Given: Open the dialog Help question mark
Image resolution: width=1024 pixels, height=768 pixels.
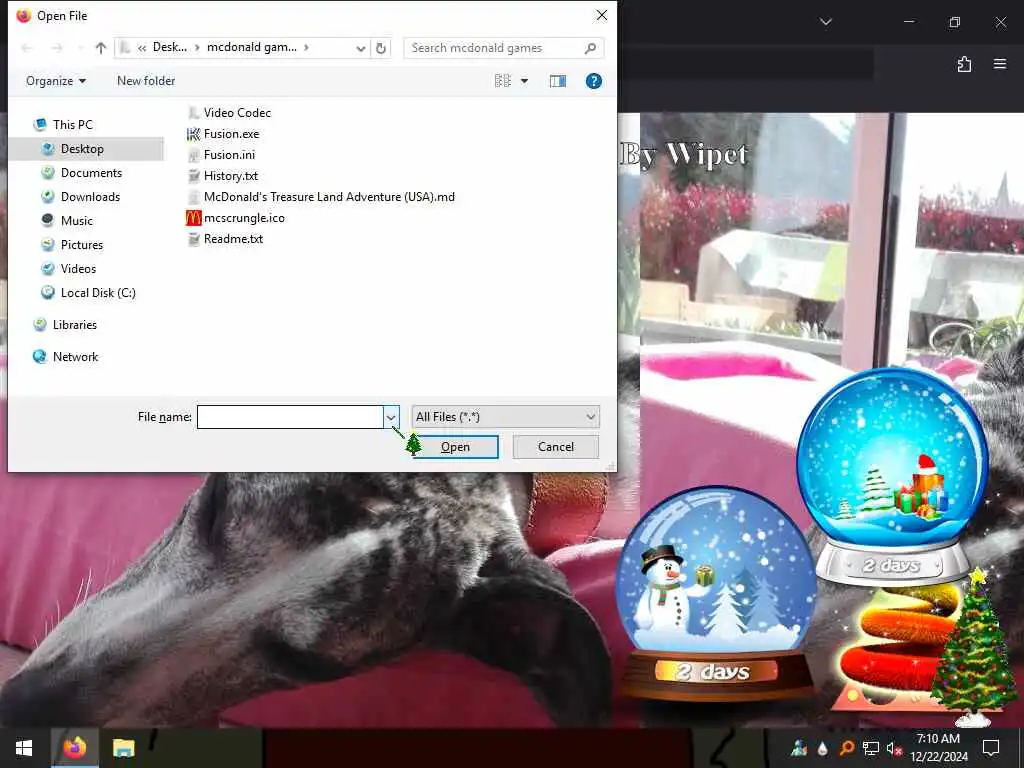Looking at the screenshot, I should tap(594, 81).
